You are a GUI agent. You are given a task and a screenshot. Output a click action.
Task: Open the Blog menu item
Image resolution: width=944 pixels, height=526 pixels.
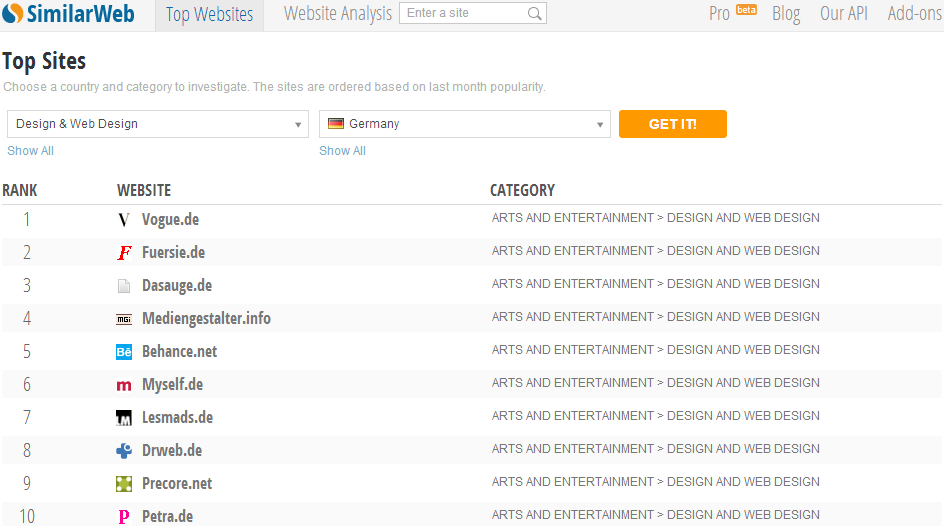786,14
